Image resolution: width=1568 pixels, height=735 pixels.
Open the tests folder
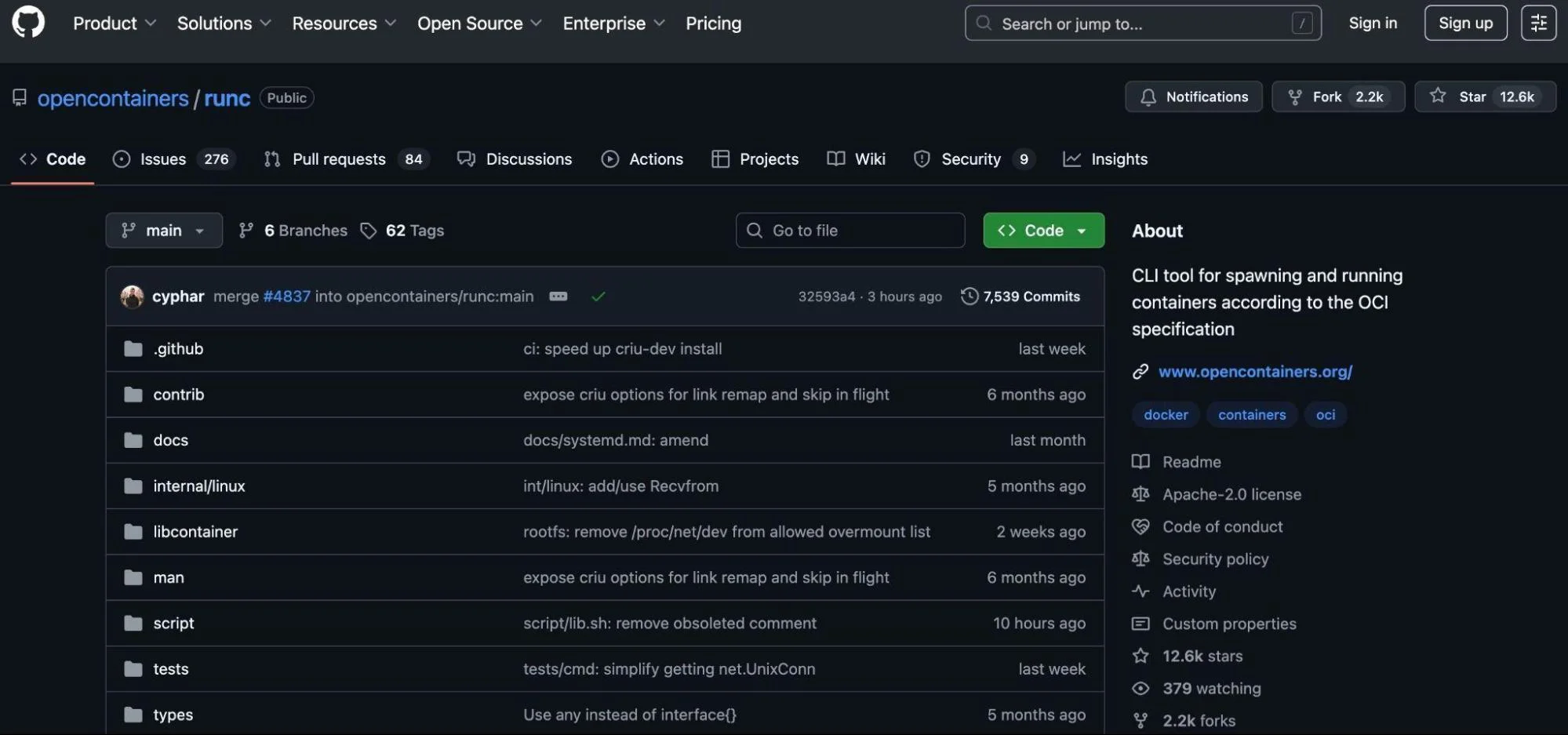171,669
